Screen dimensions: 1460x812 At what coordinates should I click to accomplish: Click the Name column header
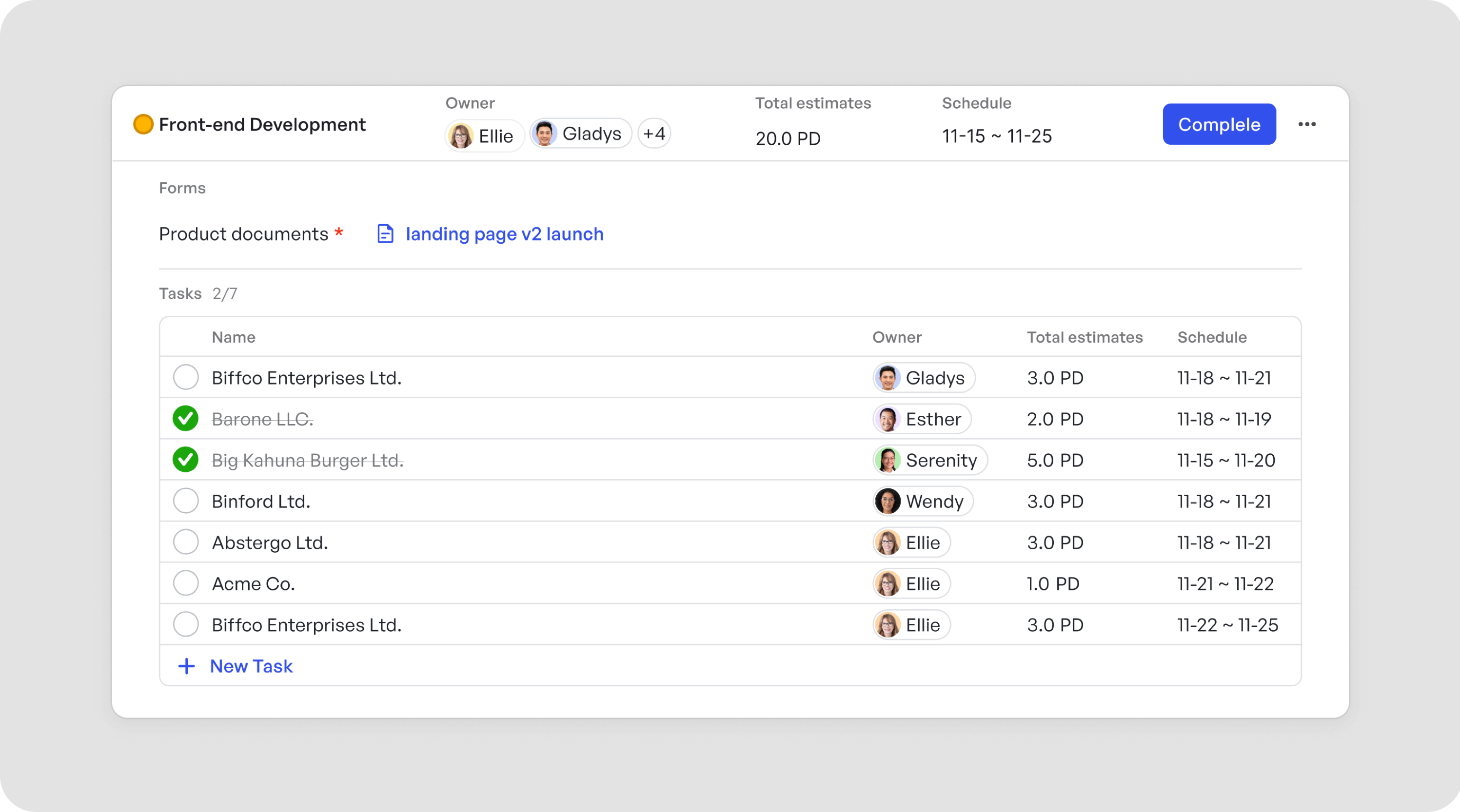234,337
